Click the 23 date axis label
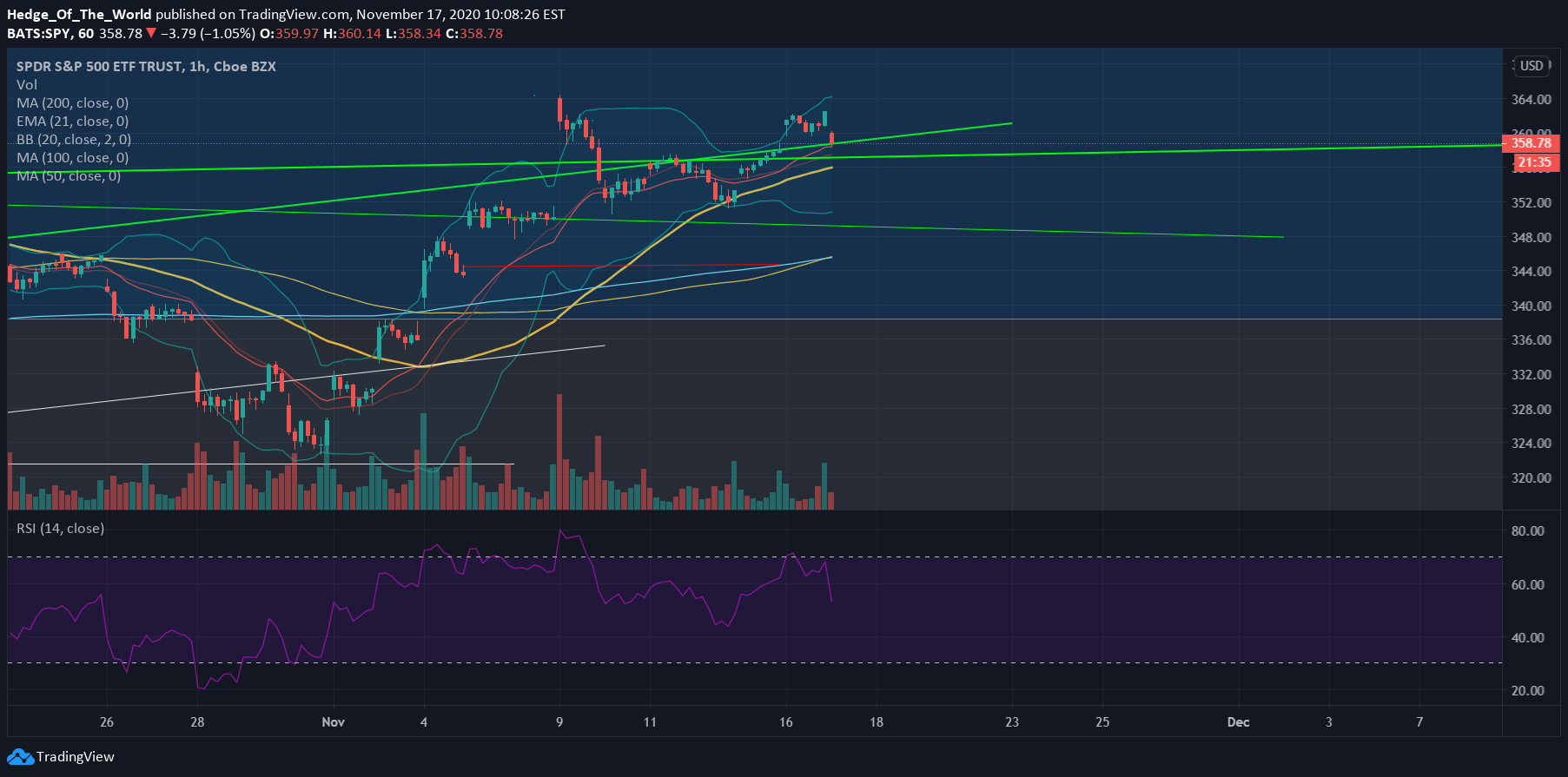The image size is (1568, 777). click(1012, 722)
